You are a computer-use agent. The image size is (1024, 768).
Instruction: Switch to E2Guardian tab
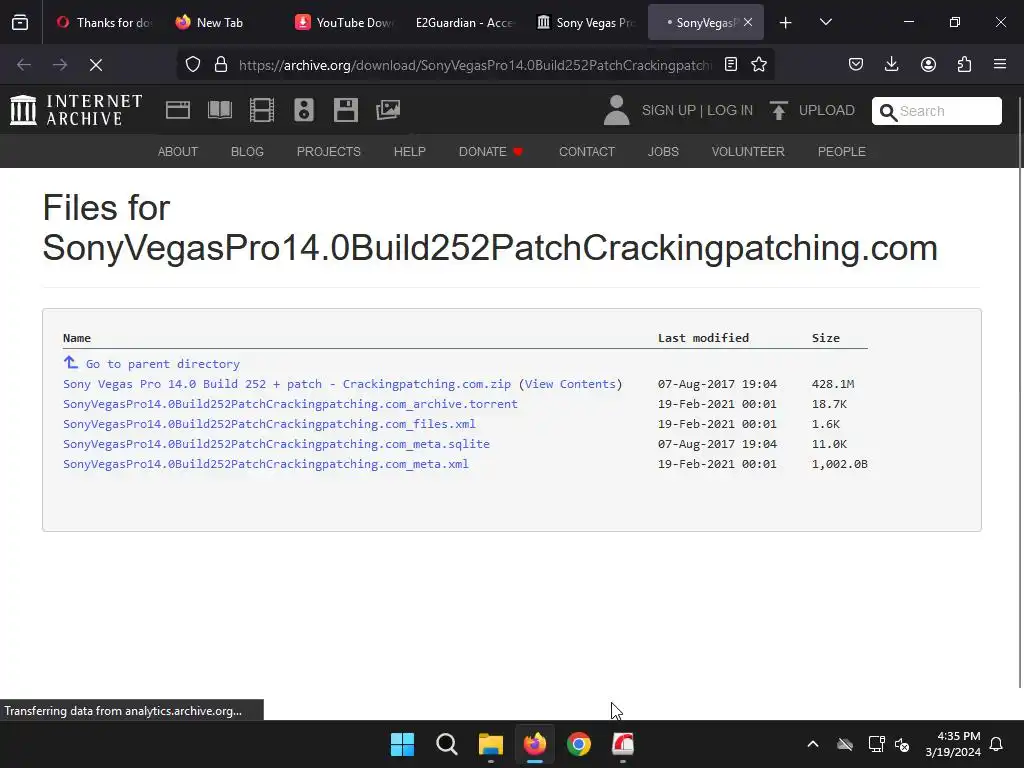coord(464,22)
